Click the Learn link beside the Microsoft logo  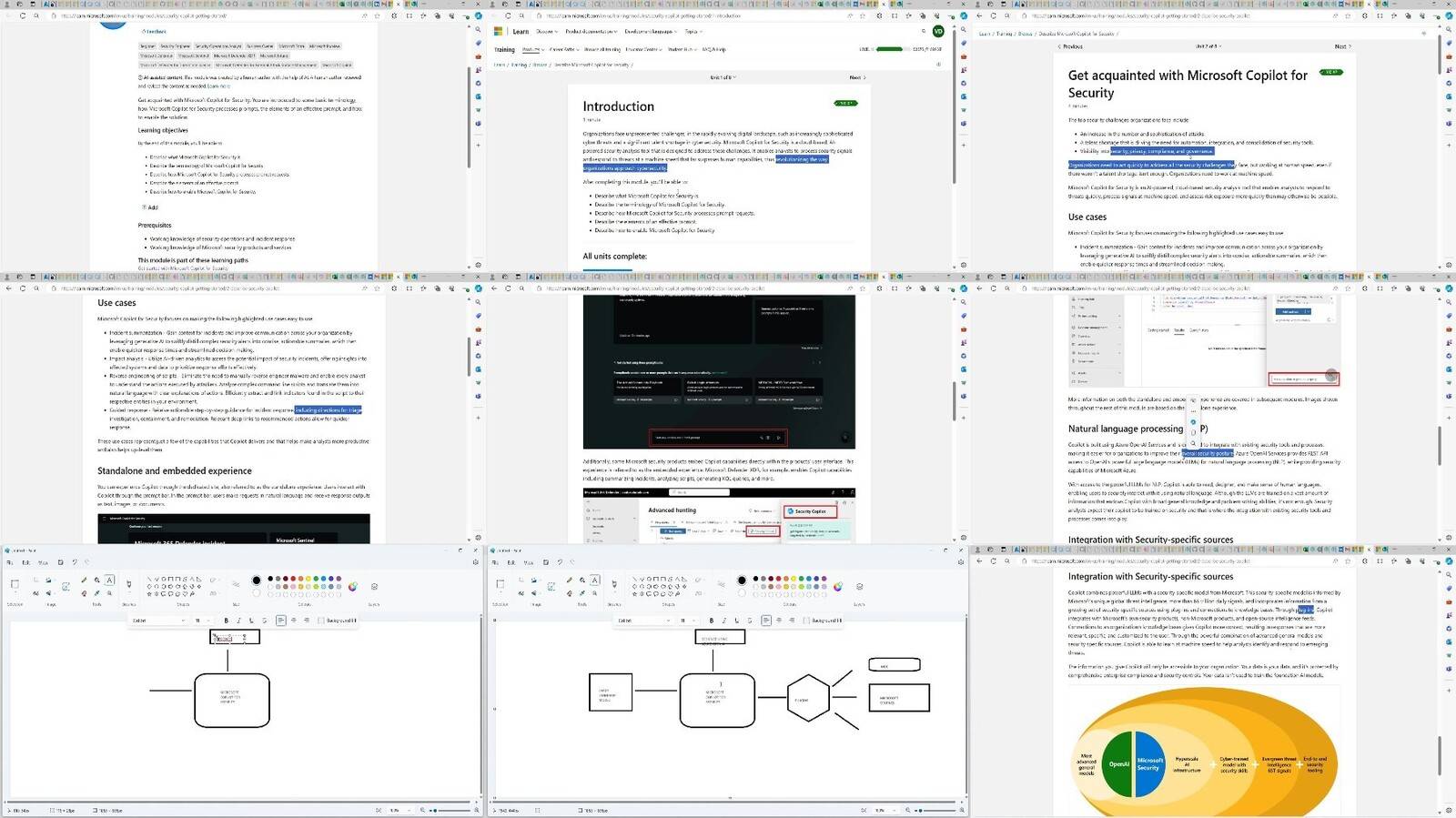pyautogui.click(x=521, y=32)
